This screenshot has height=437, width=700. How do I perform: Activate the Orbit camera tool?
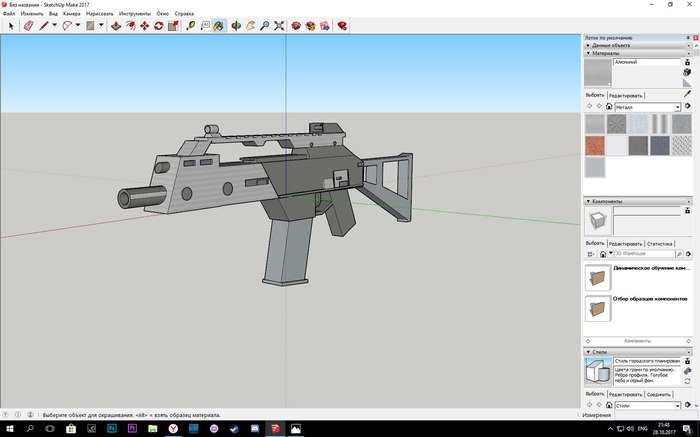pyautogui.click(x=235, y=26)
